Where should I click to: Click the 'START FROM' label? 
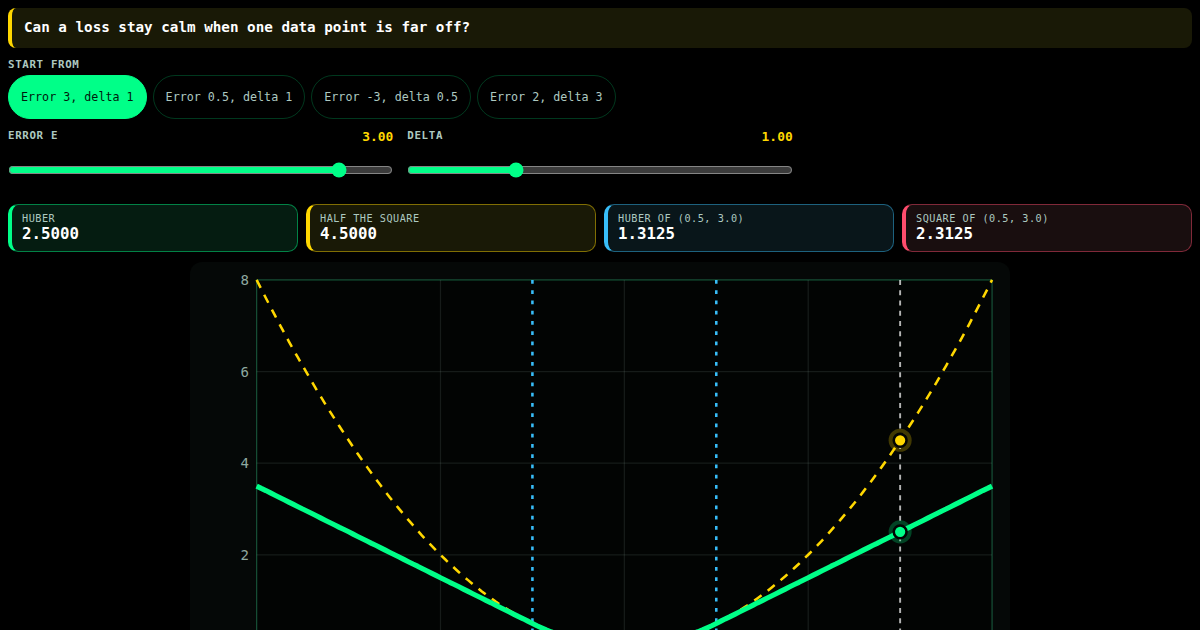[x=43, y=64]
